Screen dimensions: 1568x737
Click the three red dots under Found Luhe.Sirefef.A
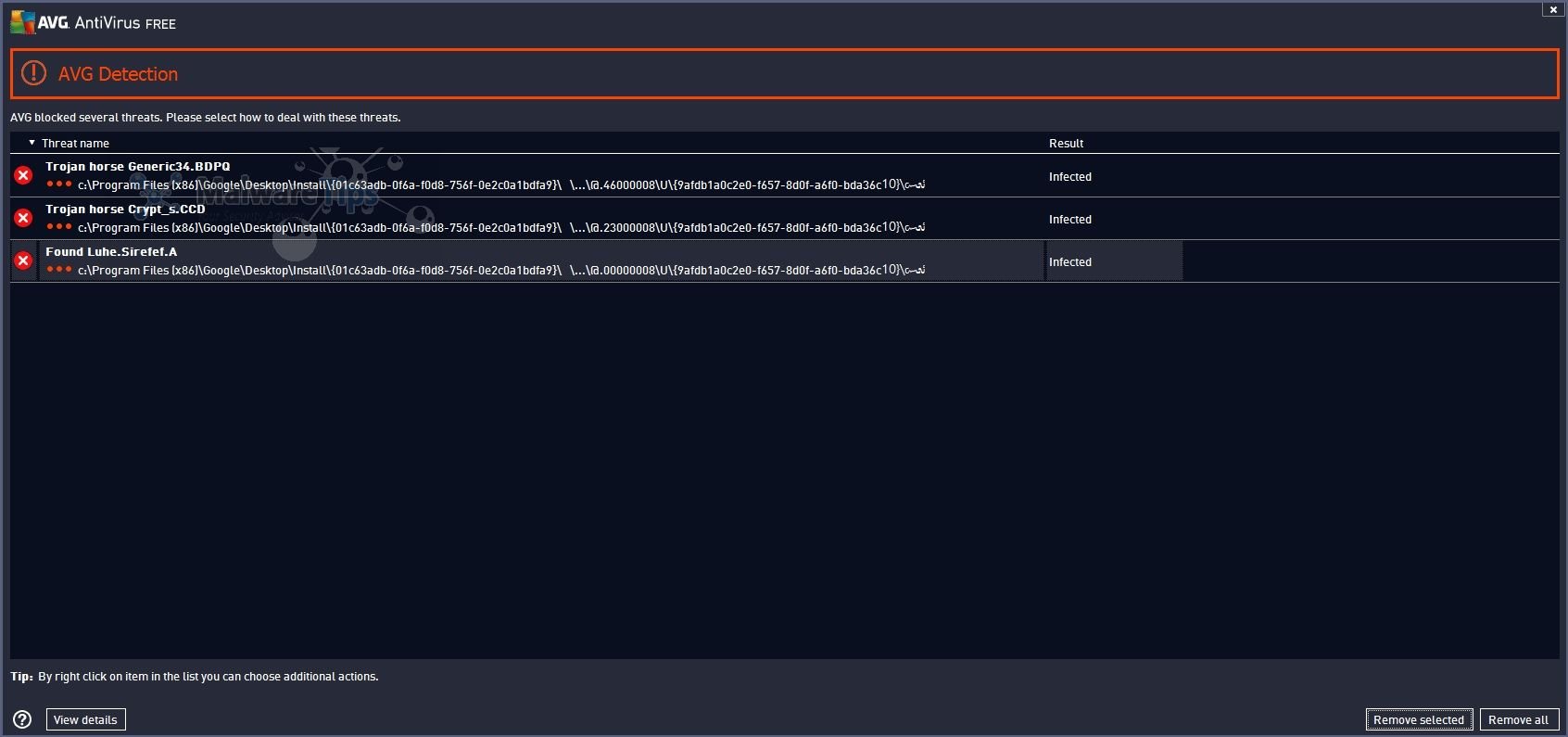pos(58,269)
